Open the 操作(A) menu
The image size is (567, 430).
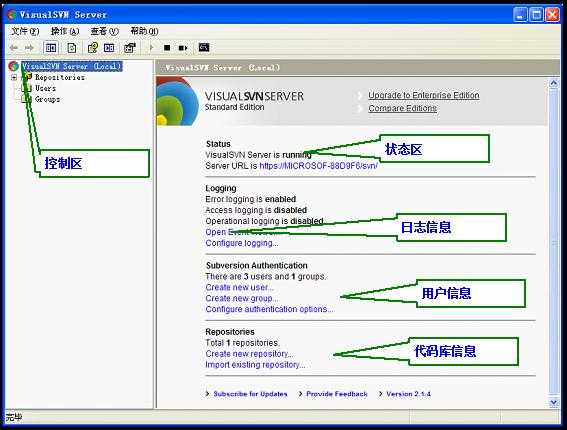point(65,31)
